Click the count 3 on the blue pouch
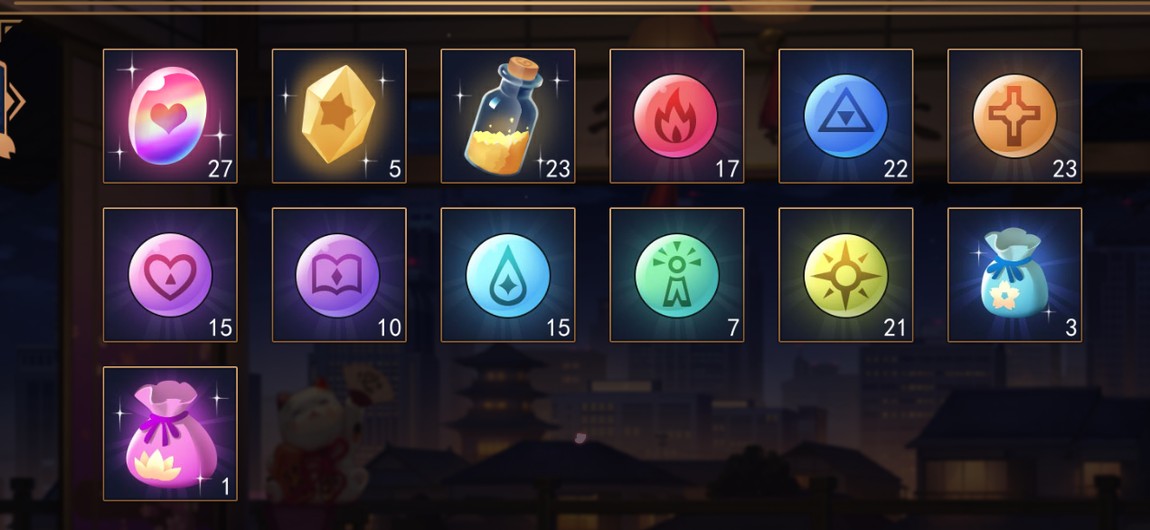Screen dimensions: 1150x530 (x=1071, y=328)
